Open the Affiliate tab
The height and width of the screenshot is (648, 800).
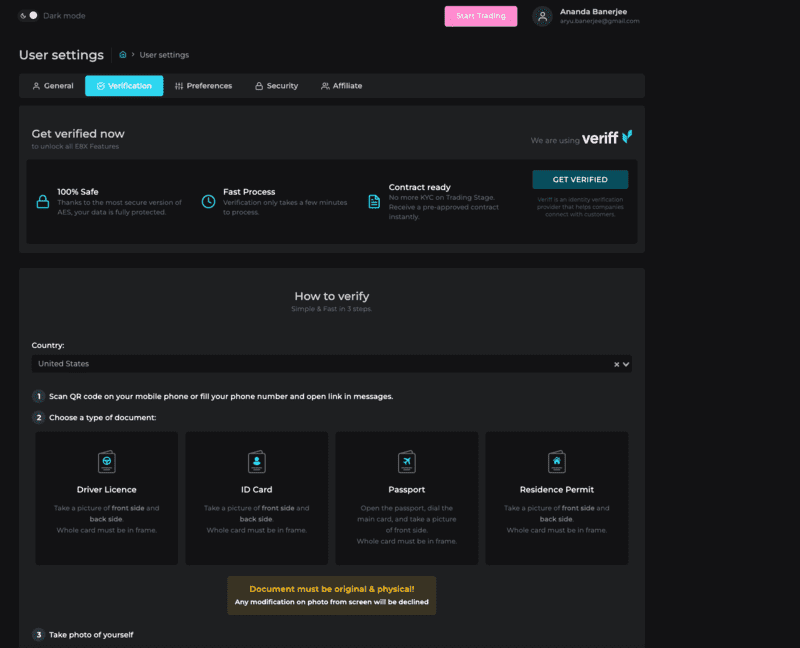pos(341,86)
